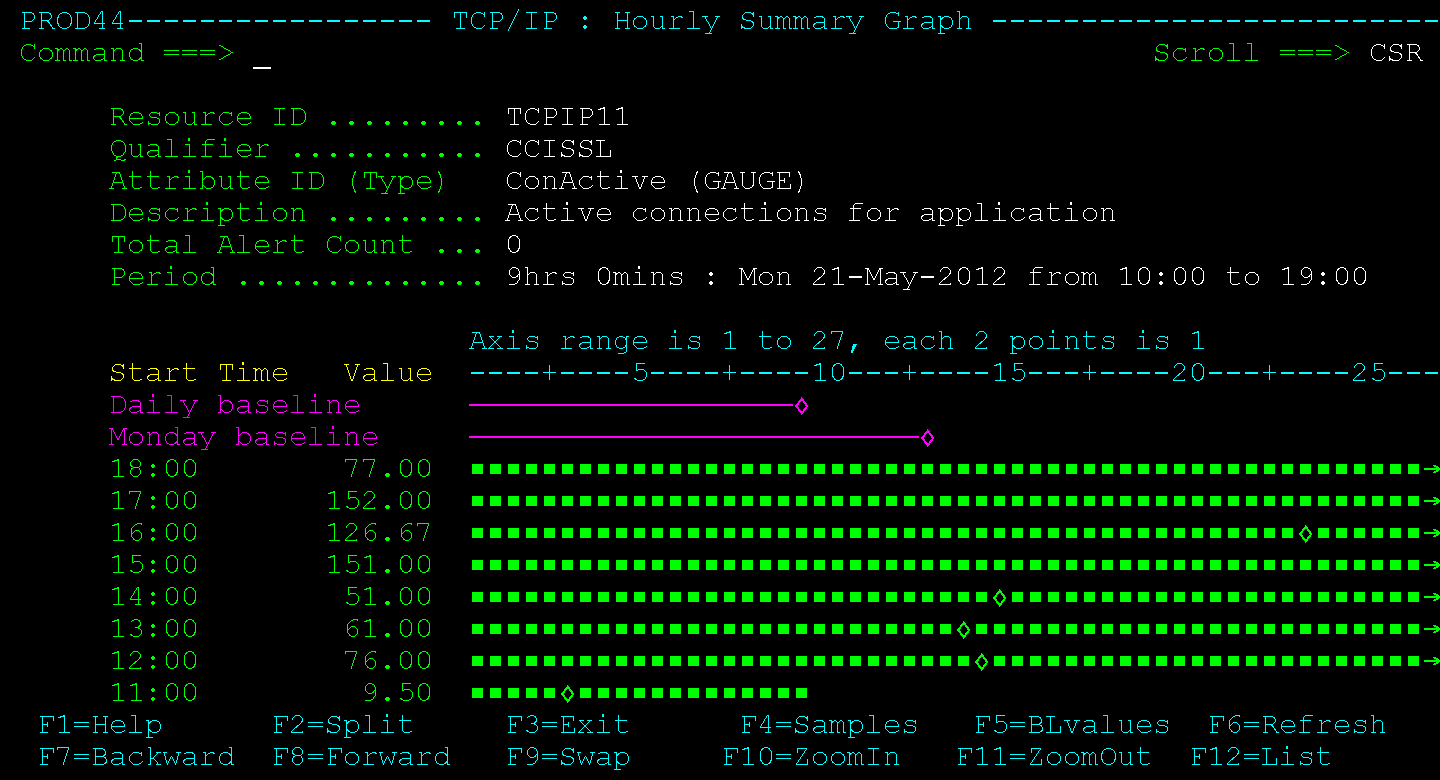The height and width of the screenshot is (780, 1440).
Task: Click the diamond marker on the 16:00 bar
Action: (1307, 532)
